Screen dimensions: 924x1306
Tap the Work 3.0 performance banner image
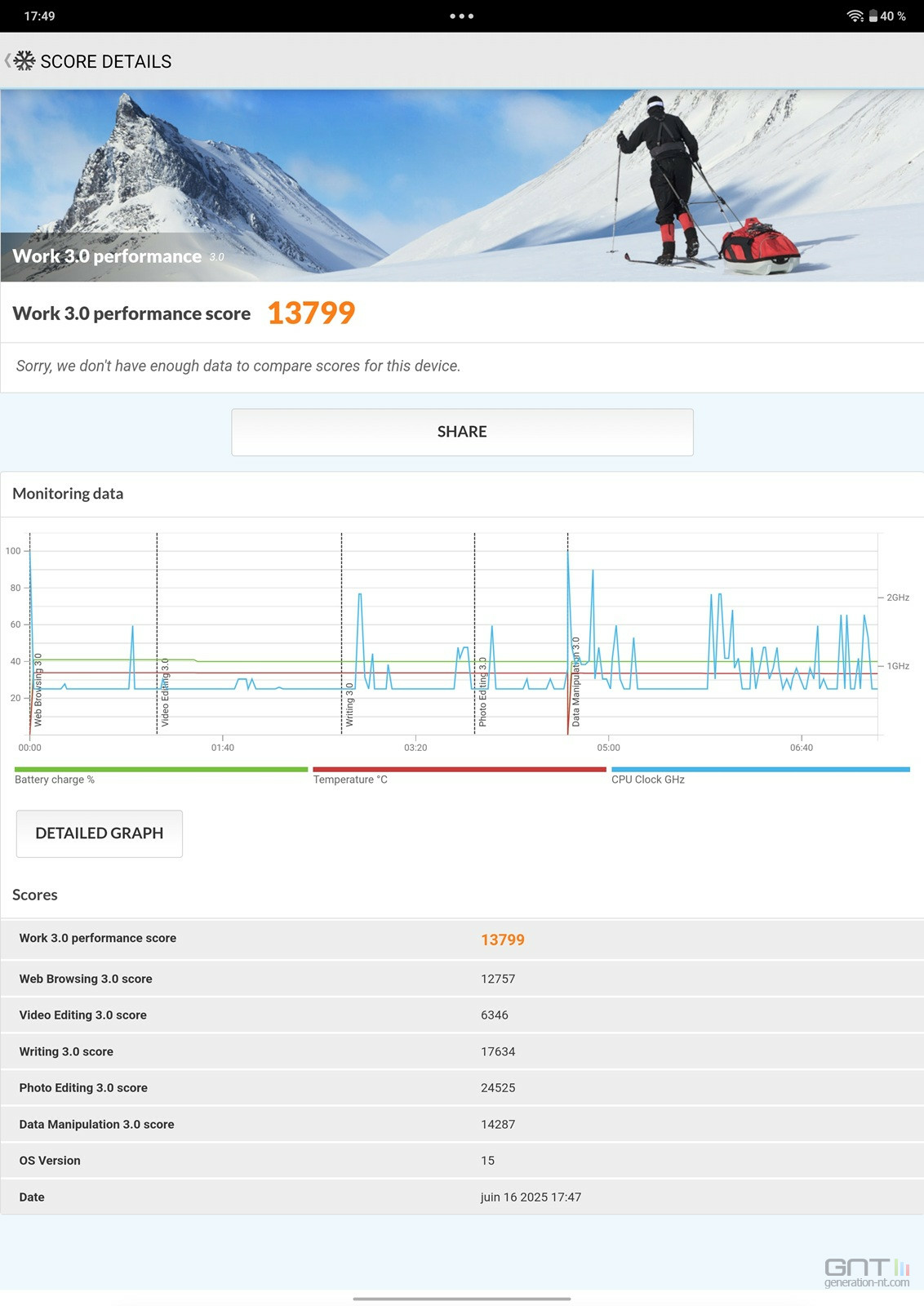(462, 186)
